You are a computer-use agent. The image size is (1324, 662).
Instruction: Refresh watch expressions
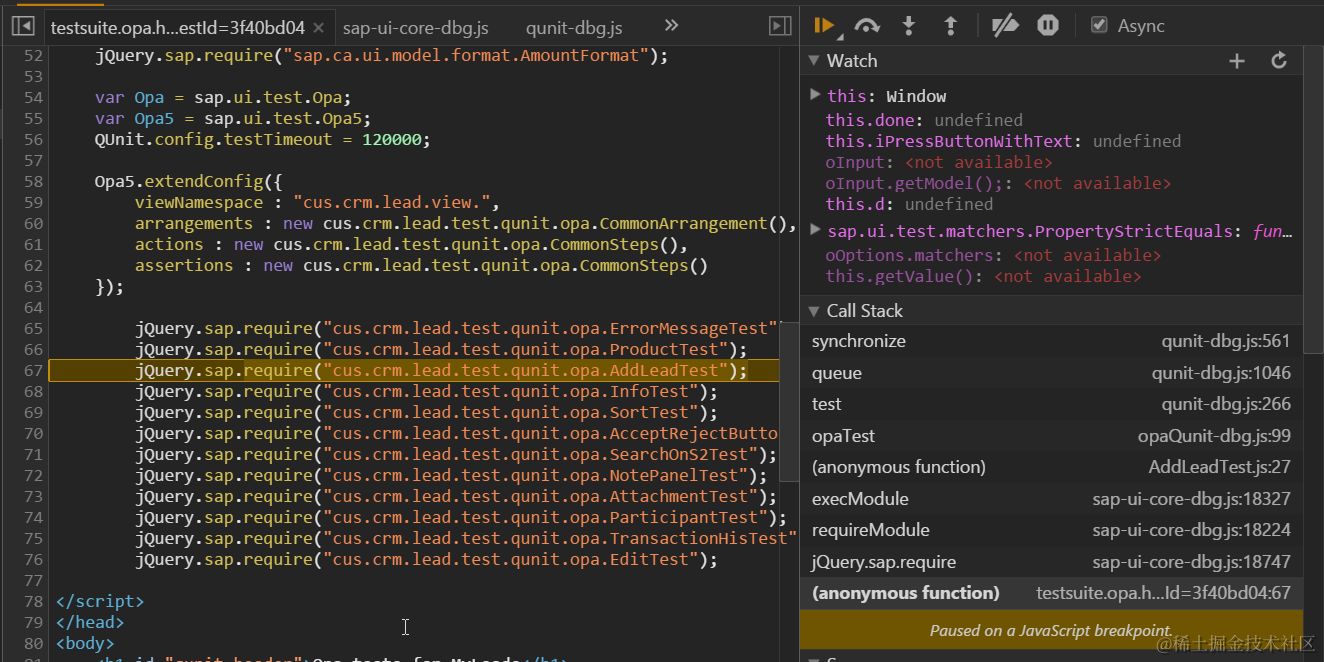click(1278, 61)
